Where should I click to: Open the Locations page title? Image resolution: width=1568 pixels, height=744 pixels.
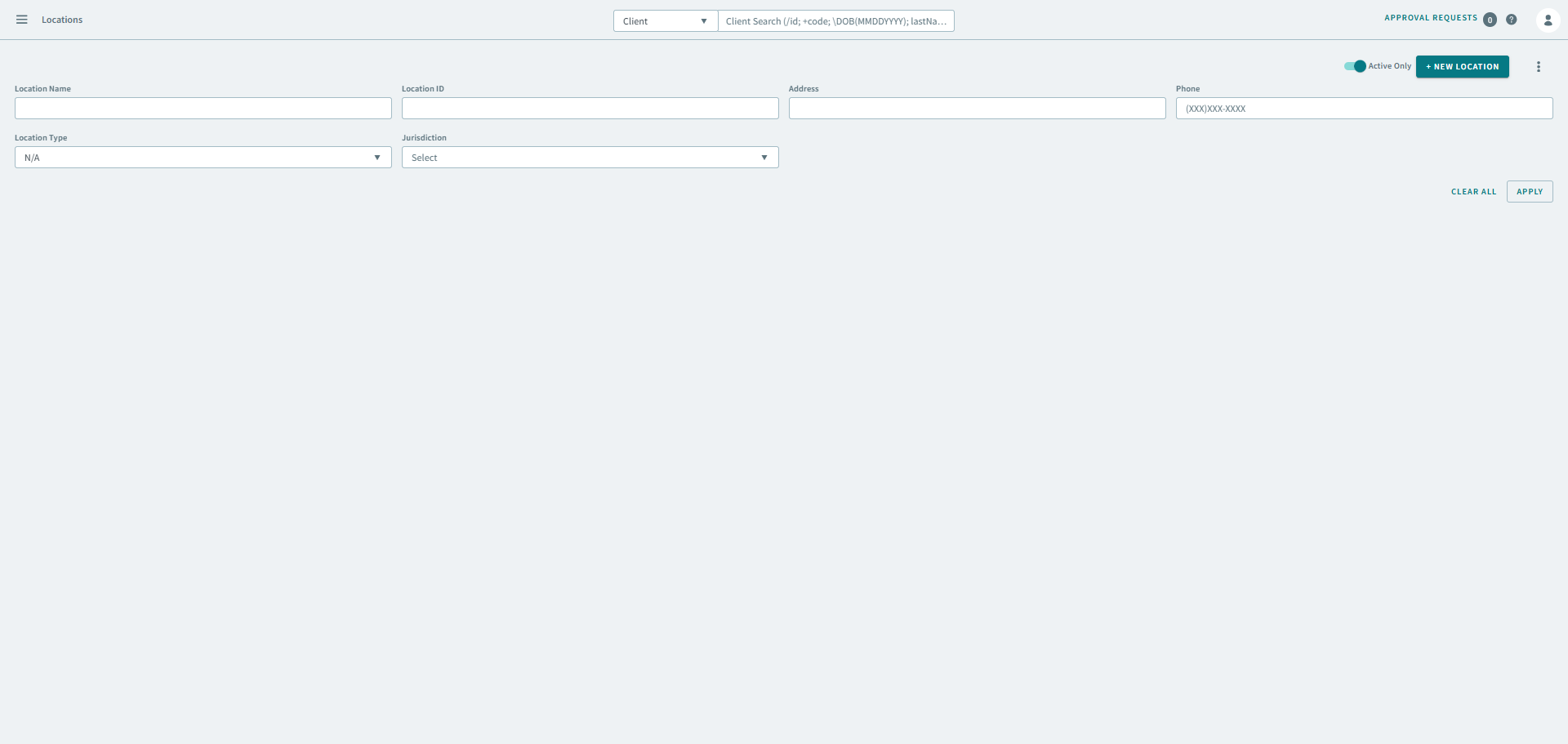[x=62, y=20]
